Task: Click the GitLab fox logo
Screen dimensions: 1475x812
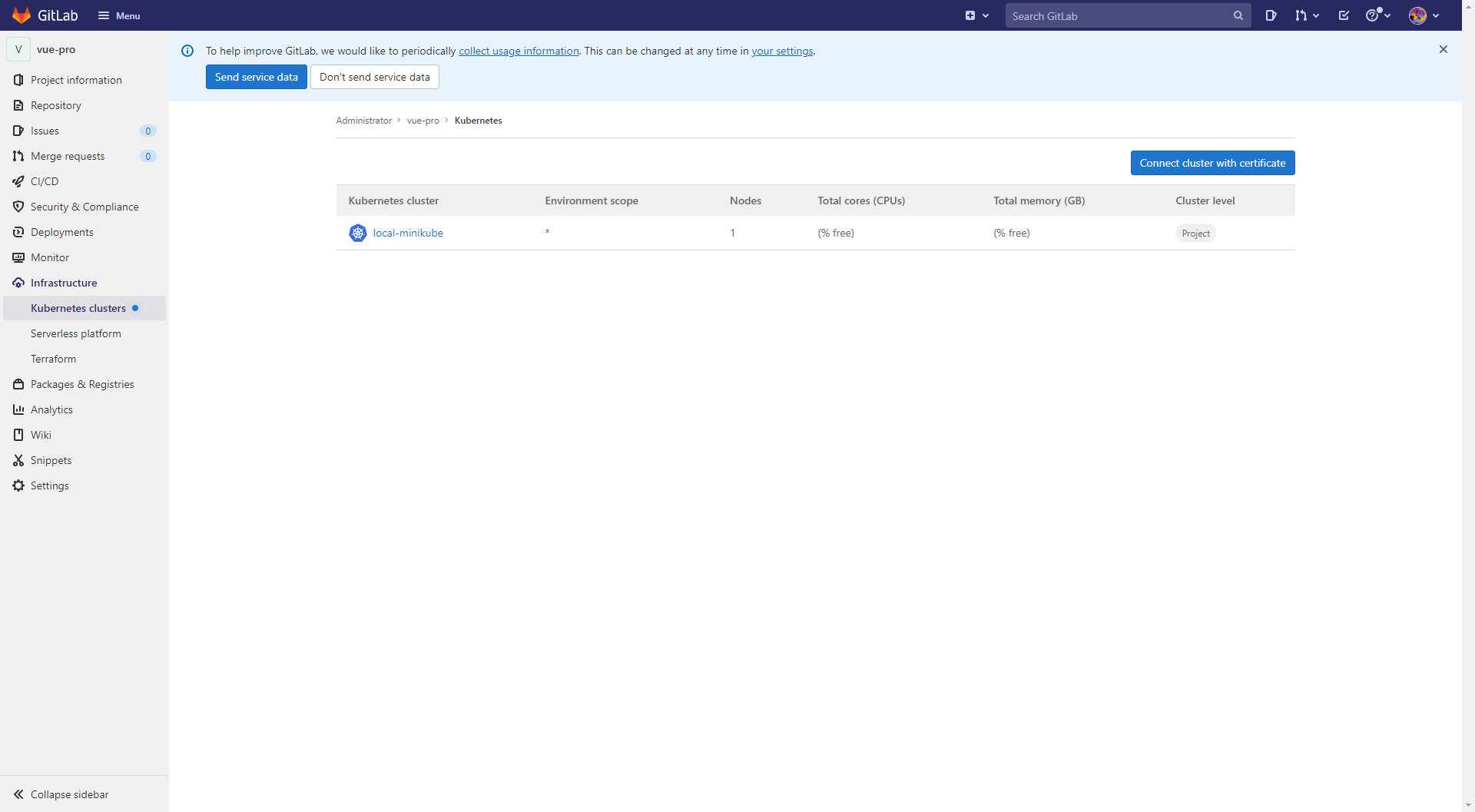Action: (x=22, y=15)
